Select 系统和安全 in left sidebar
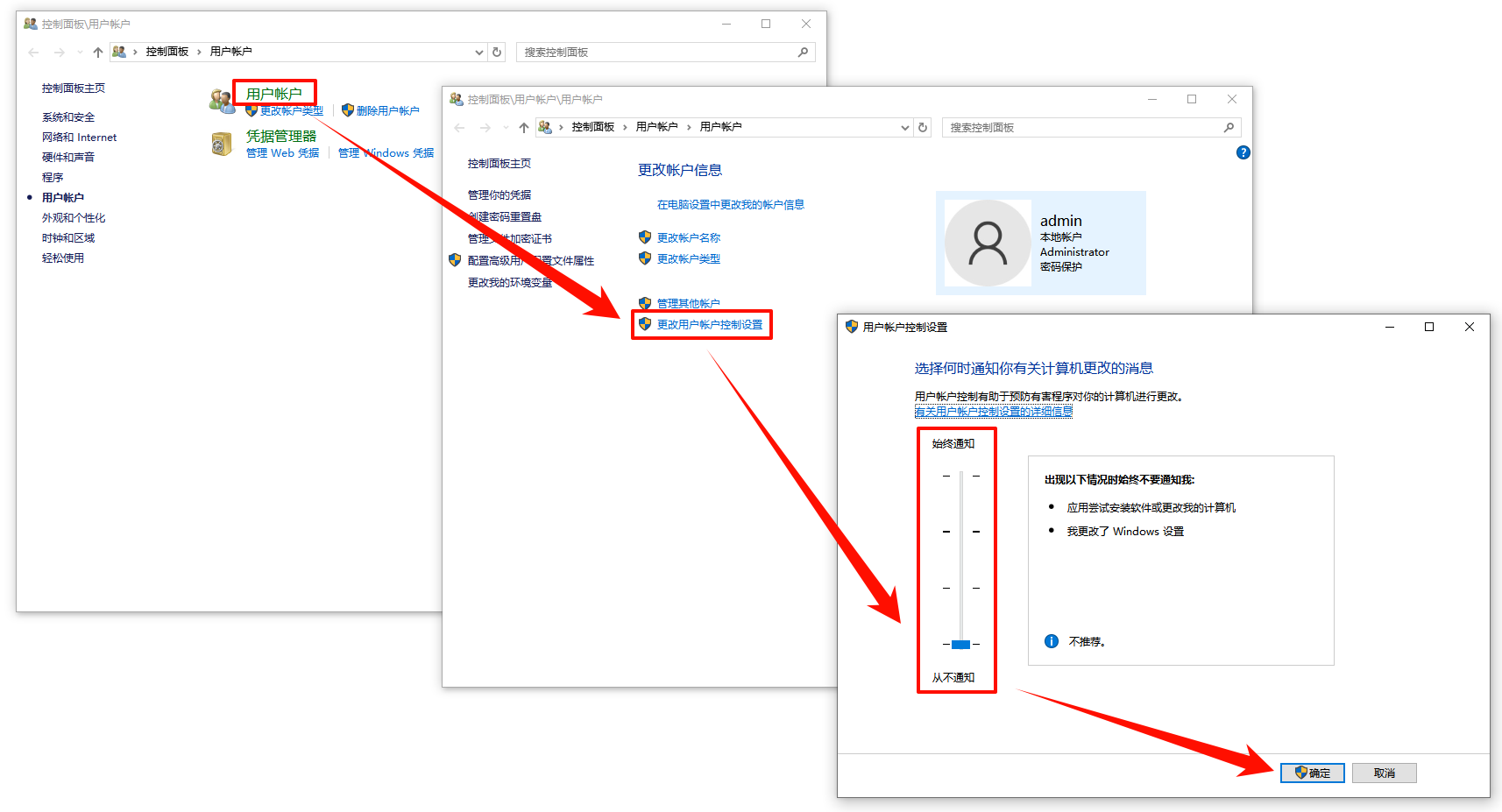 (68, 117)
